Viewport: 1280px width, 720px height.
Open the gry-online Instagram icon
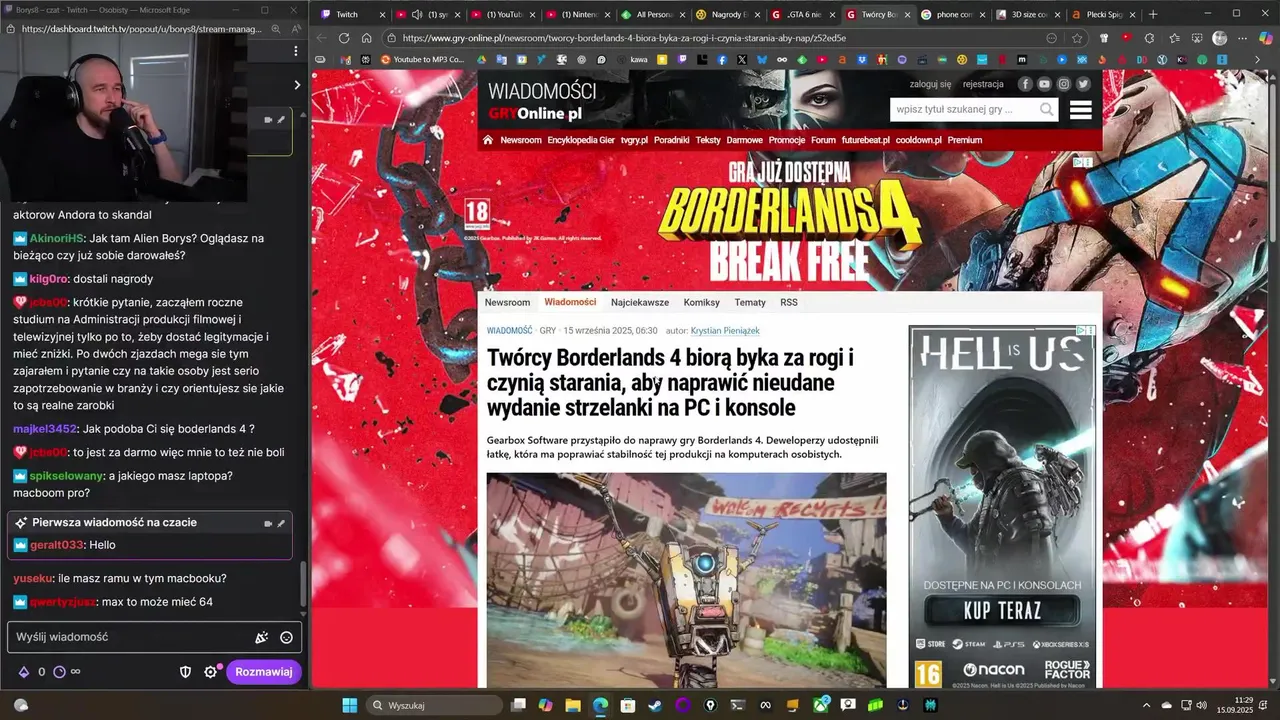pyautogui.click(x=1064, y=84)
